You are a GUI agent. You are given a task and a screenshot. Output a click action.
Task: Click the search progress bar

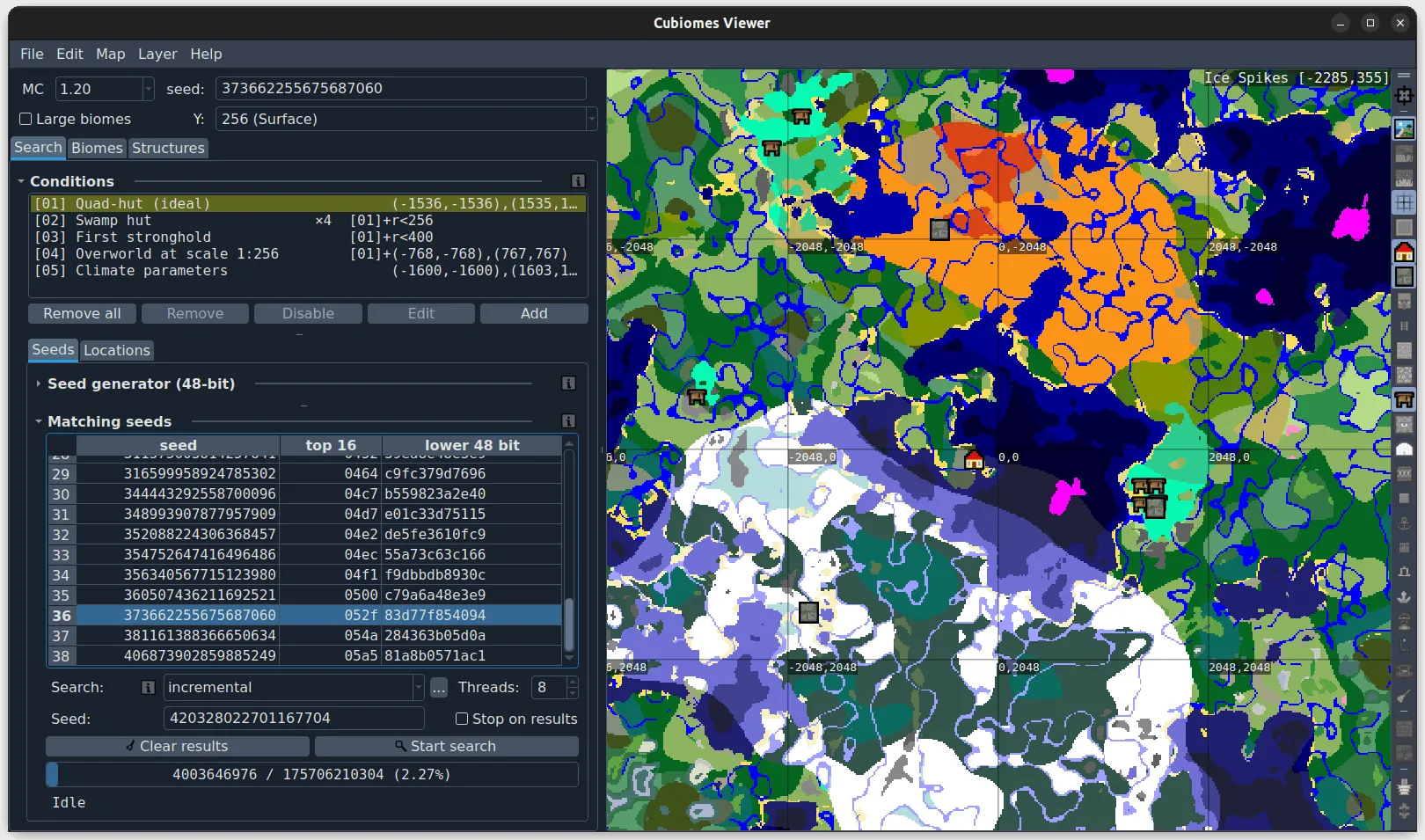[311, 774]
